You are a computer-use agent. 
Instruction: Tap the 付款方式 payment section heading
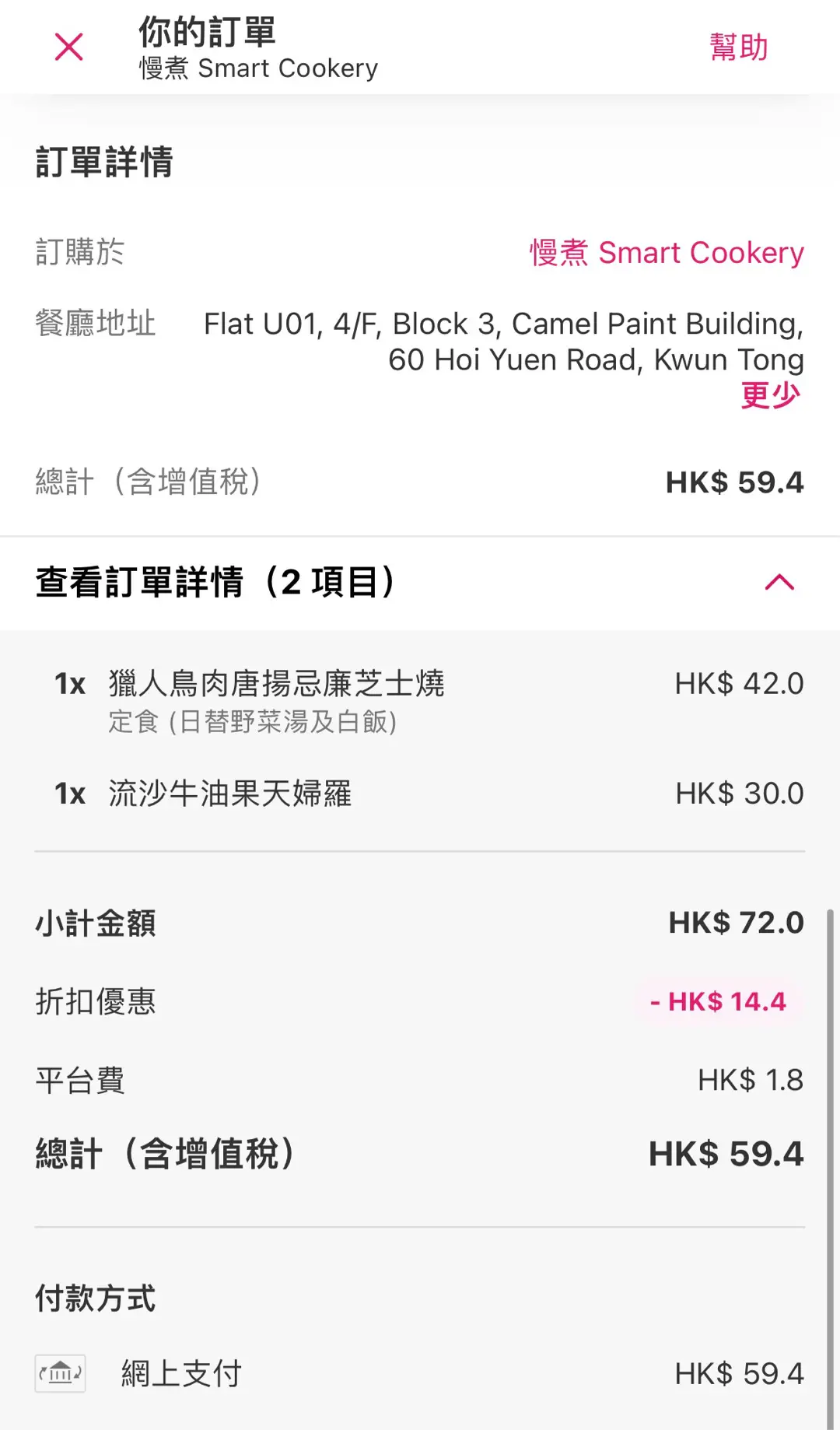click(x=96, y=1298)
